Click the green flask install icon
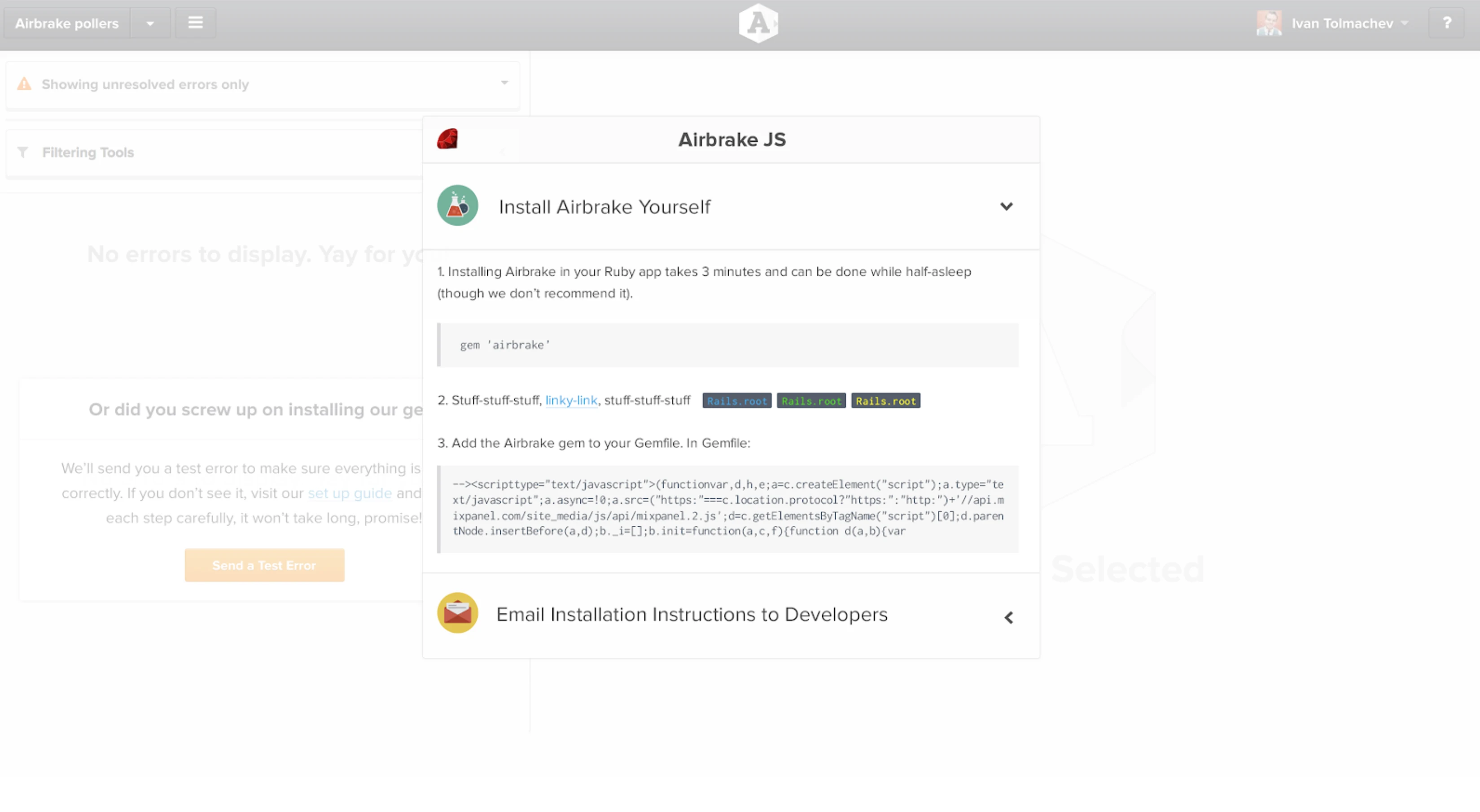 pyautogui.click(x=457, y=205)
